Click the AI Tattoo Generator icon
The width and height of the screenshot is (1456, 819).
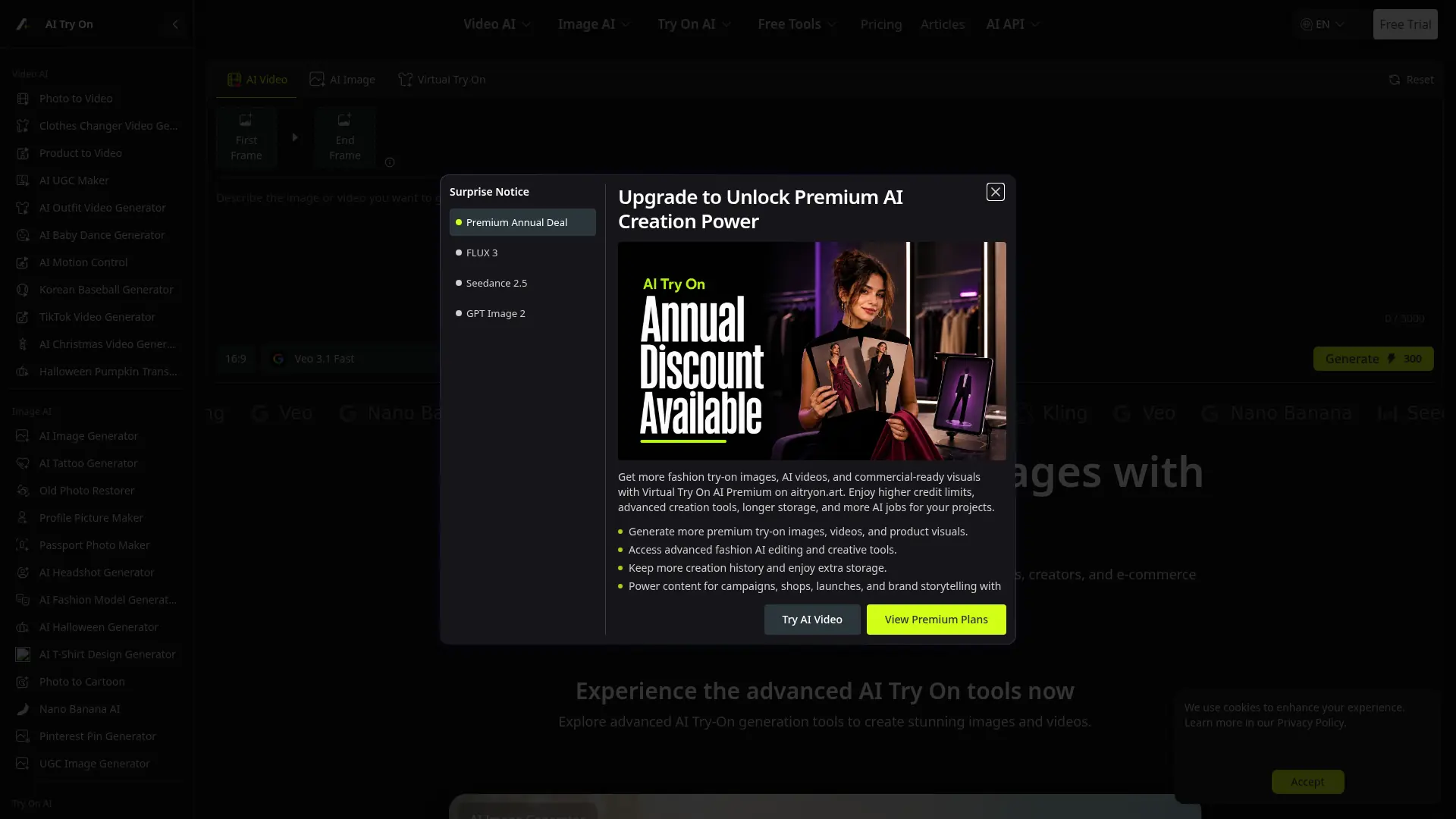(x=23, y=463)
